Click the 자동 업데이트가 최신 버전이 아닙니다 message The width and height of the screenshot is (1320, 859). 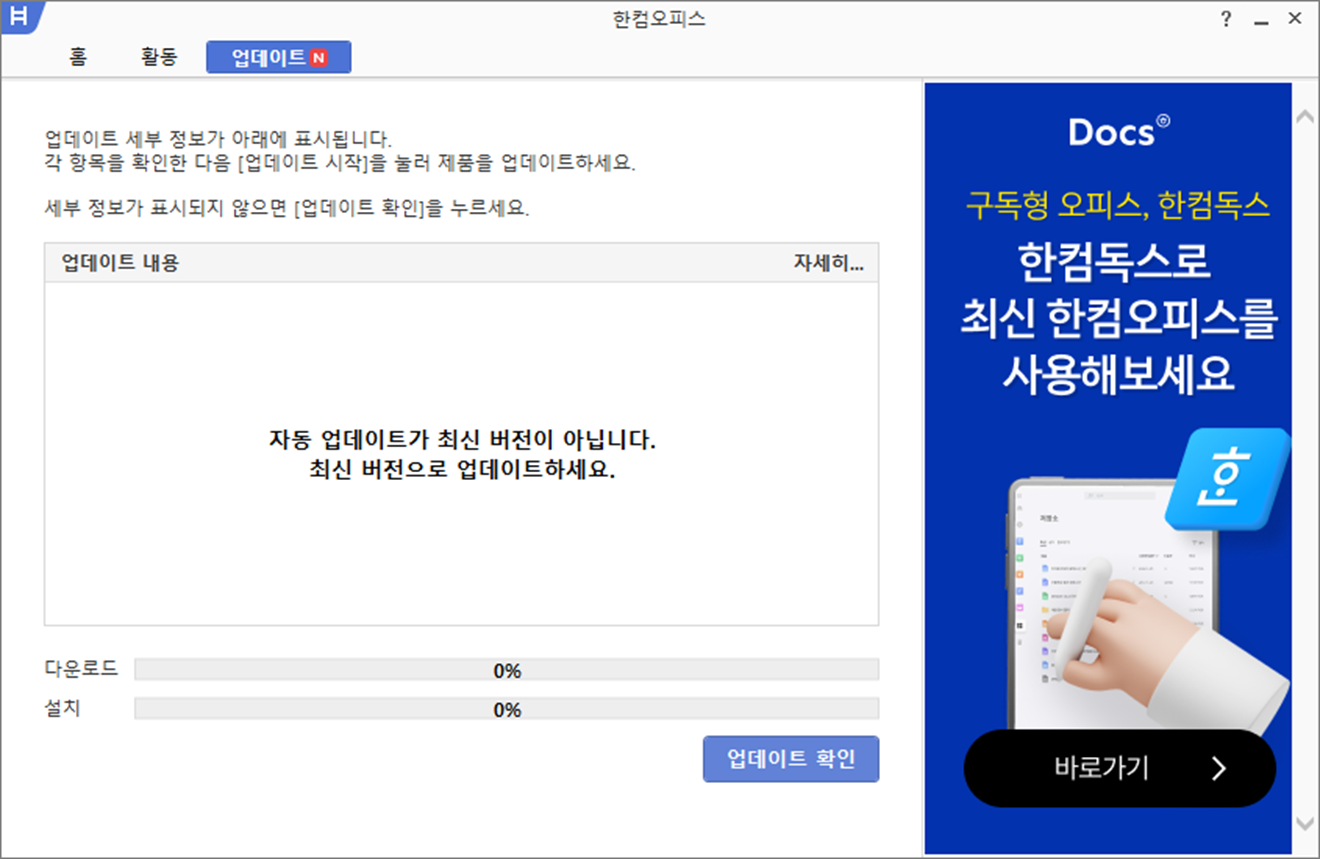462,440
